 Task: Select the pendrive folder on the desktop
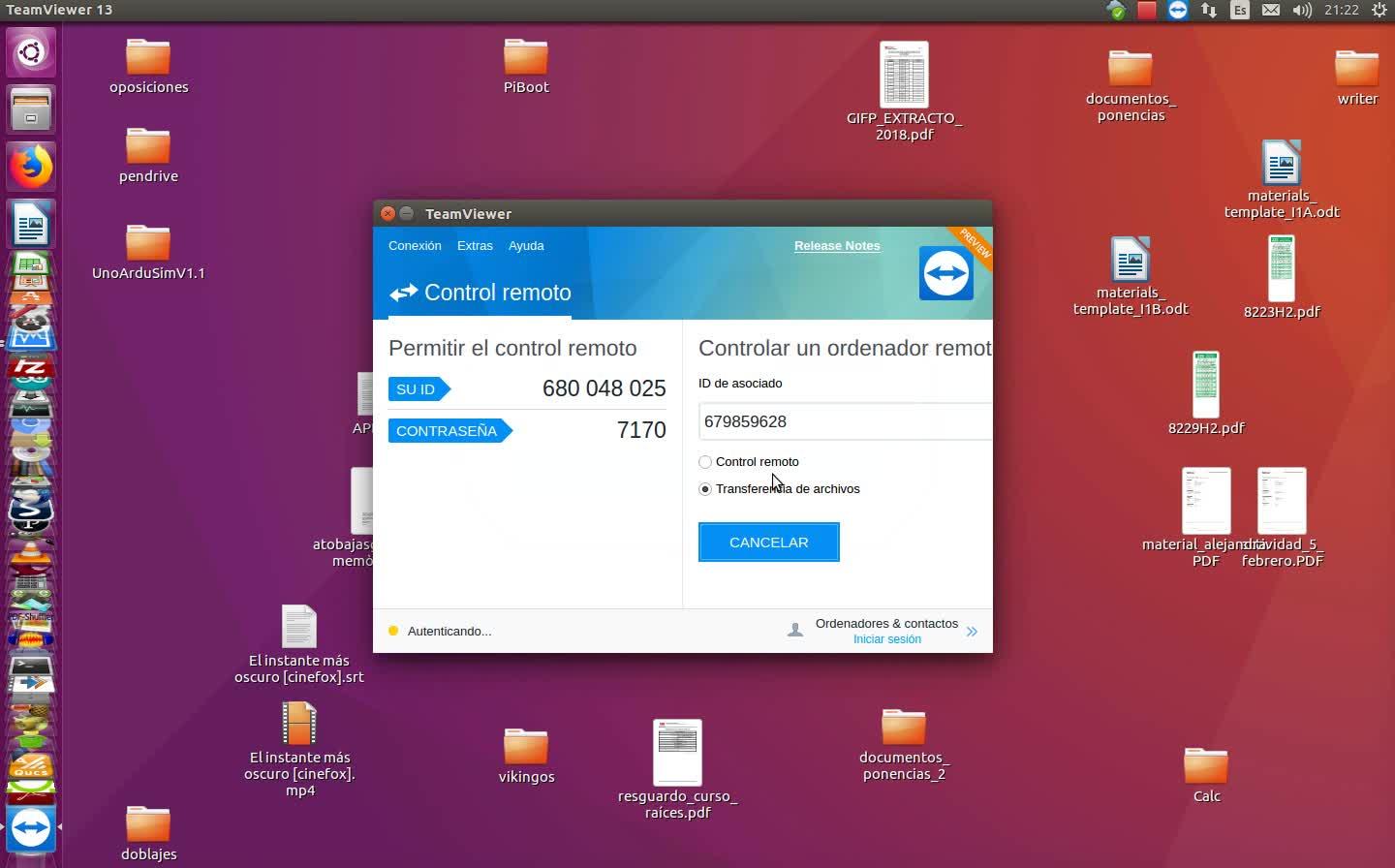[x=148, y=155]
